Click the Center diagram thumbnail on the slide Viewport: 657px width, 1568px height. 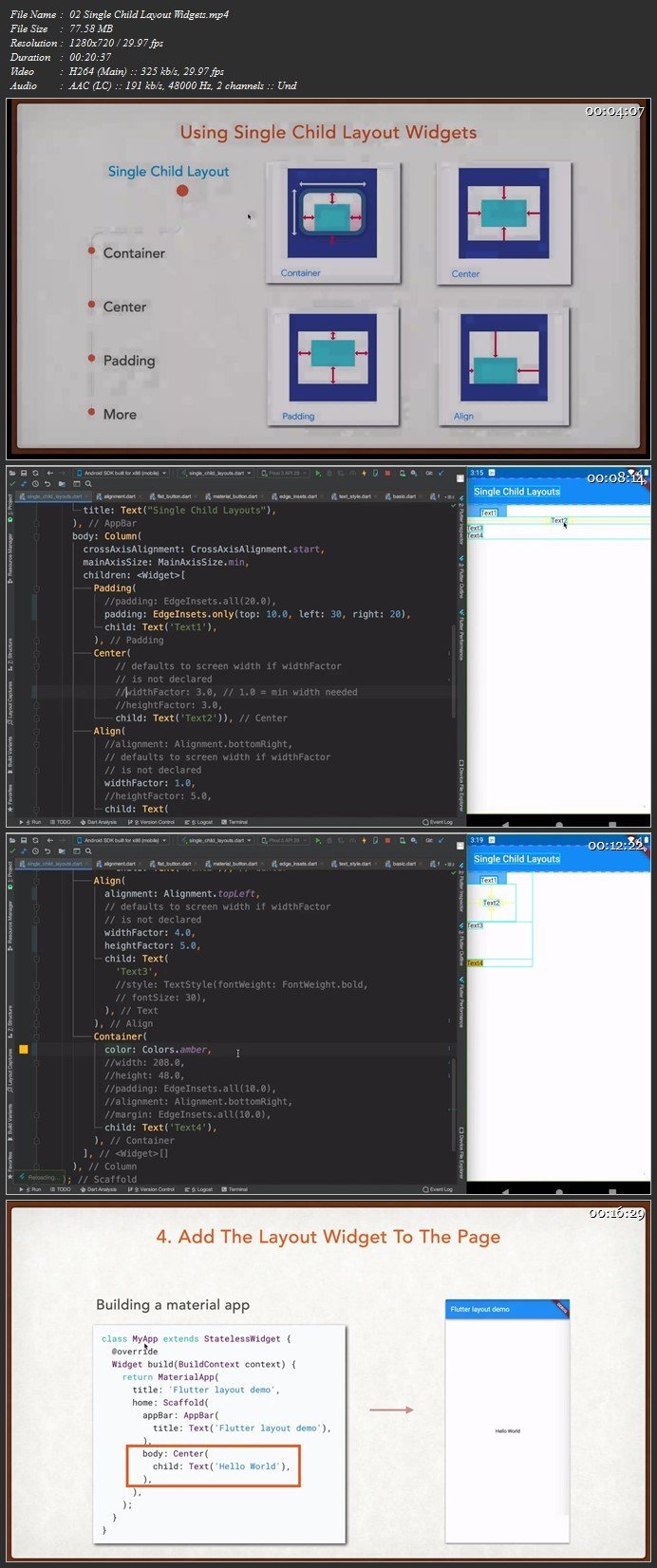point(503,223)
